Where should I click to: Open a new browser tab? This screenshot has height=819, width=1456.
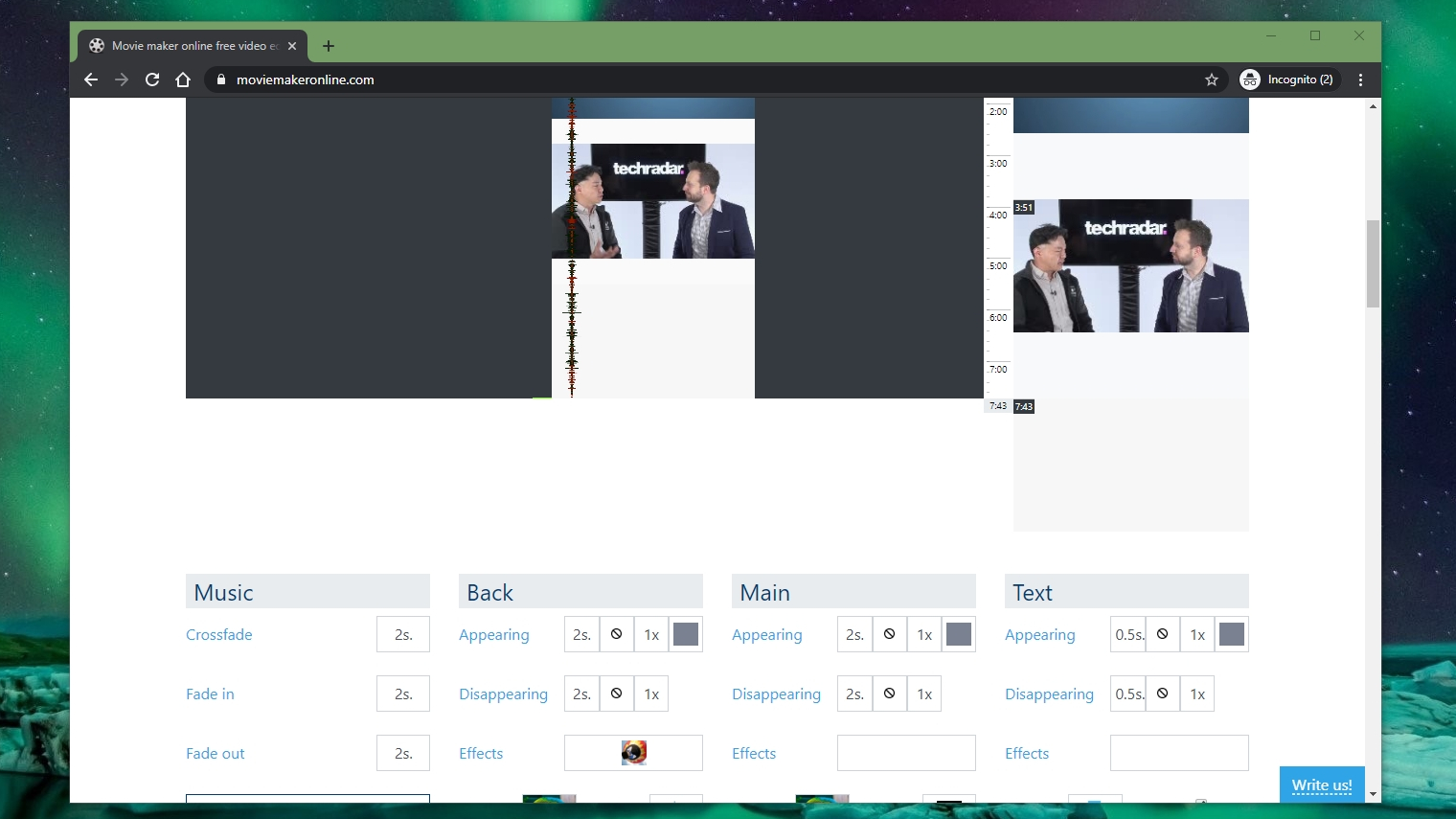329,46
